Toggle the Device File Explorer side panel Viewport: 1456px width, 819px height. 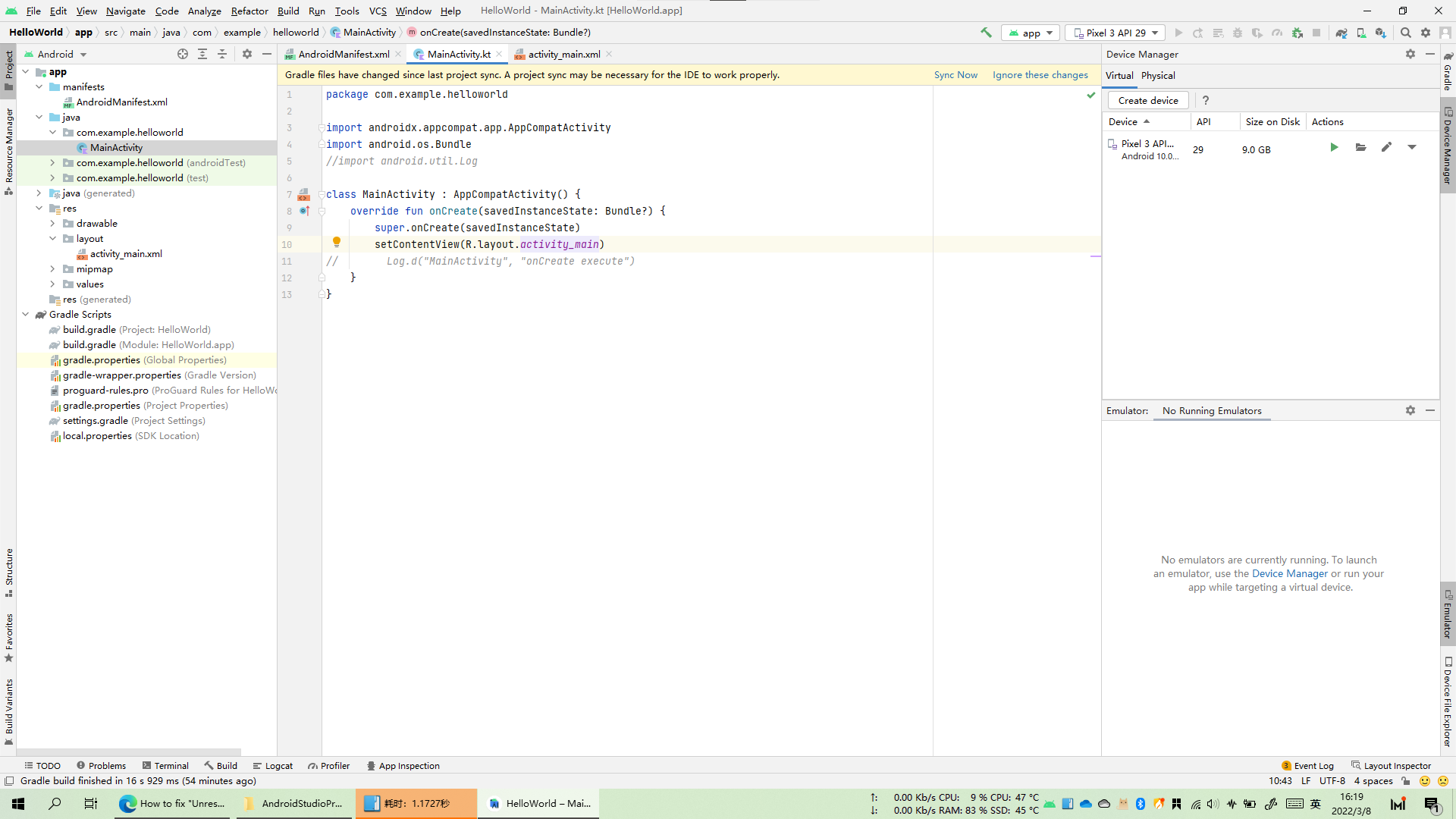1448,702
